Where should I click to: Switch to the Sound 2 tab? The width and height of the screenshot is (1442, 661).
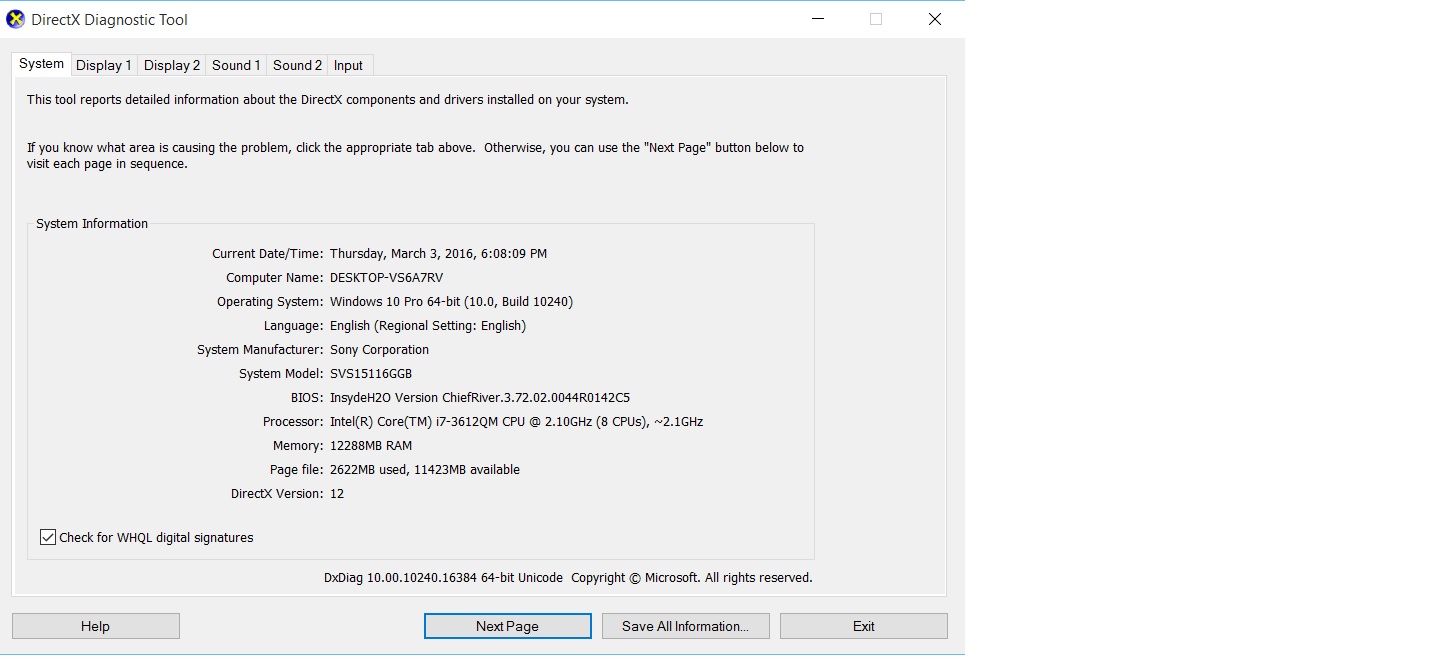pos(297,65)
